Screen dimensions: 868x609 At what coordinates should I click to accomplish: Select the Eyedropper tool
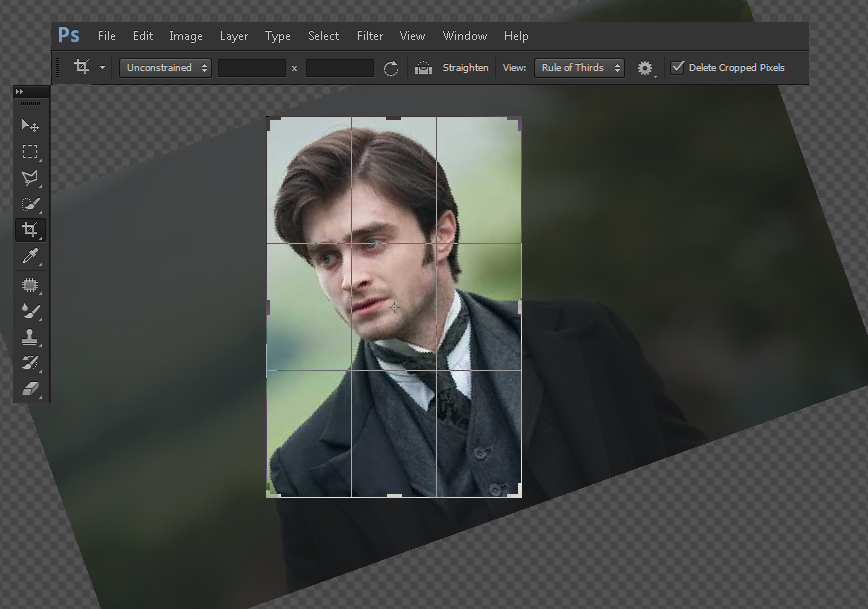pos(30,256)
